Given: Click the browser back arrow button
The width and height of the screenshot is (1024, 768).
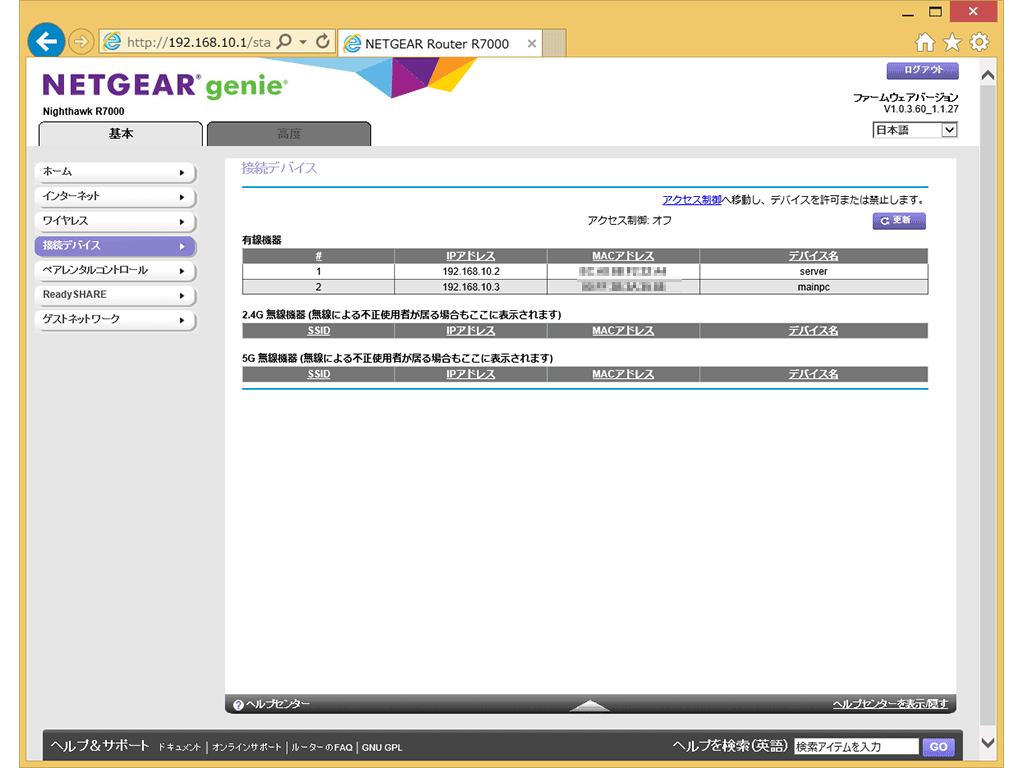Looking at the screenshot, I should [x=45, y=42].
